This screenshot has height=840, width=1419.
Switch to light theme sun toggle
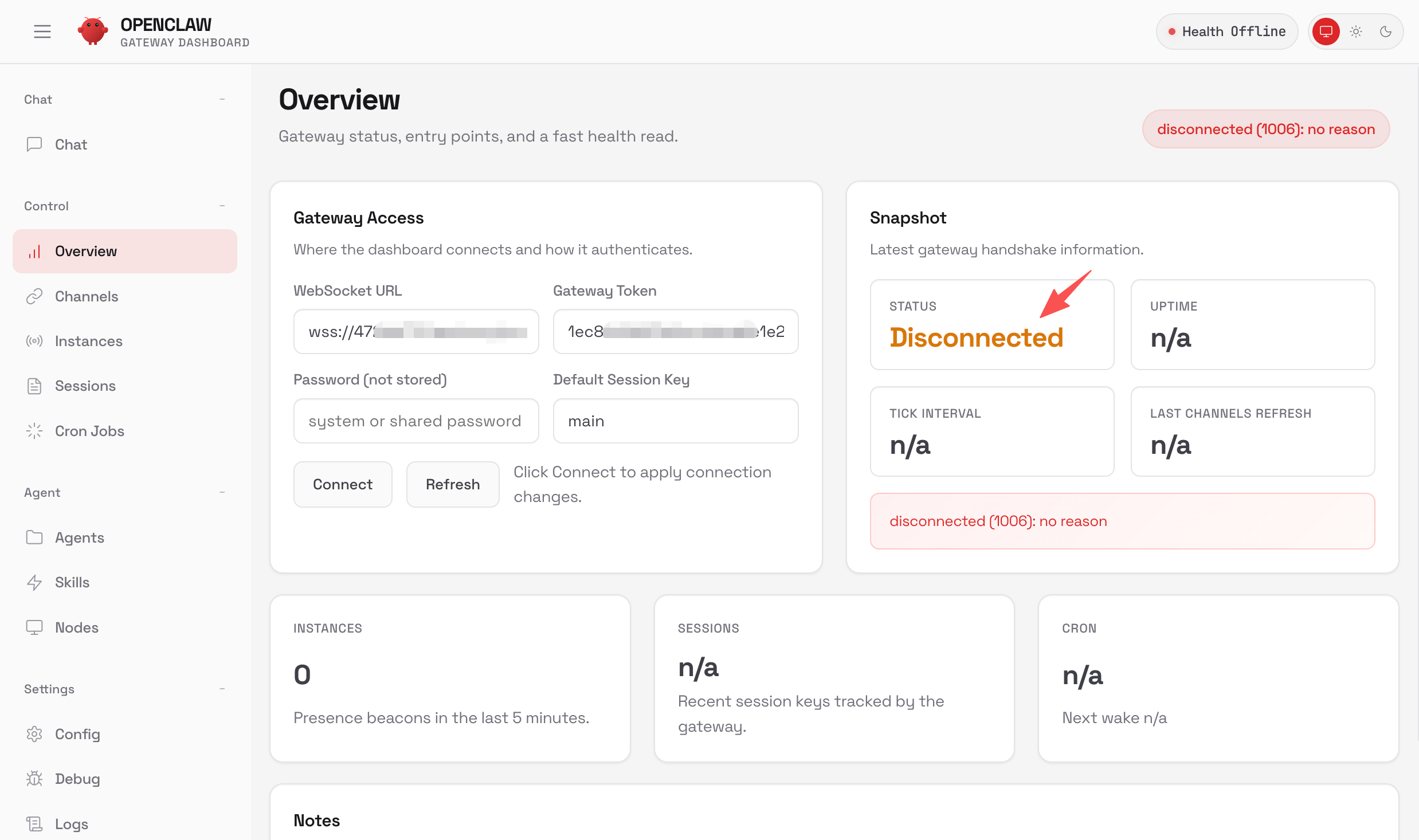tap(1356, 32)
